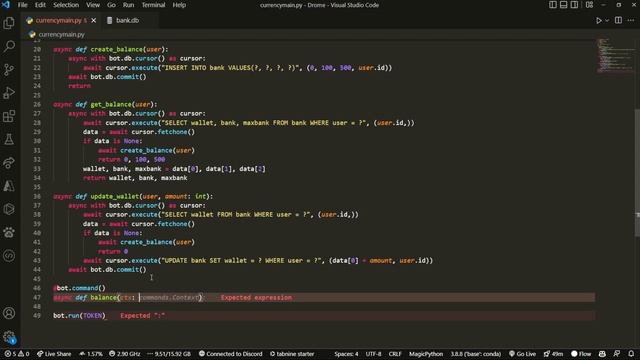Image resolution: width=640 pixels, height=360 pixels.
Task: Toggle the bottom panel layout
Action: click(x=563, y=5)
